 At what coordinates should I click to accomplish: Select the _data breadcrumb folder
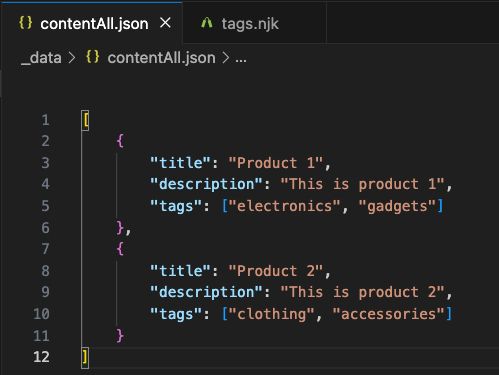pos(41,58)
